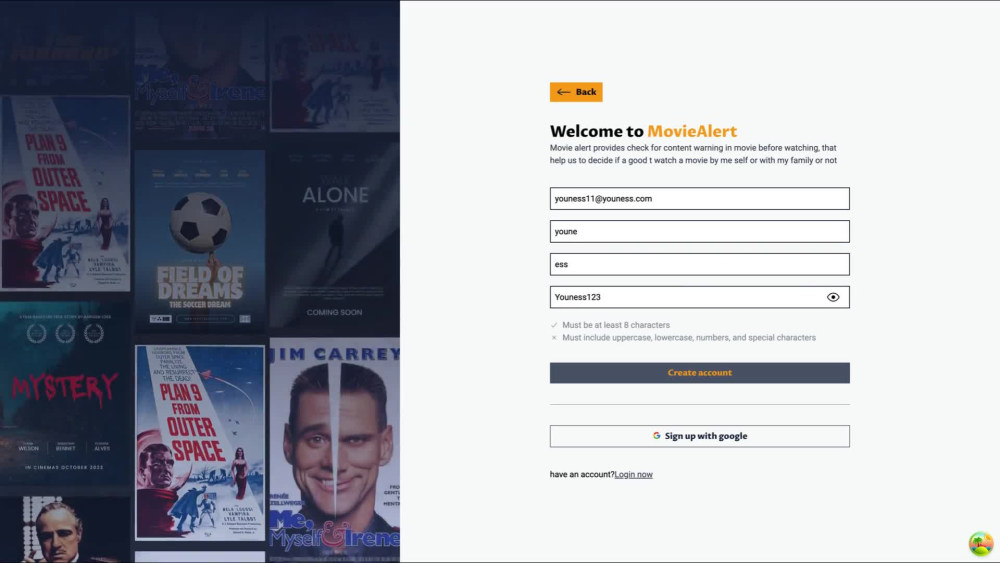Click the checkmark icon beside 8 characters rule
The image size is (1000, 563).
(554, 325)
